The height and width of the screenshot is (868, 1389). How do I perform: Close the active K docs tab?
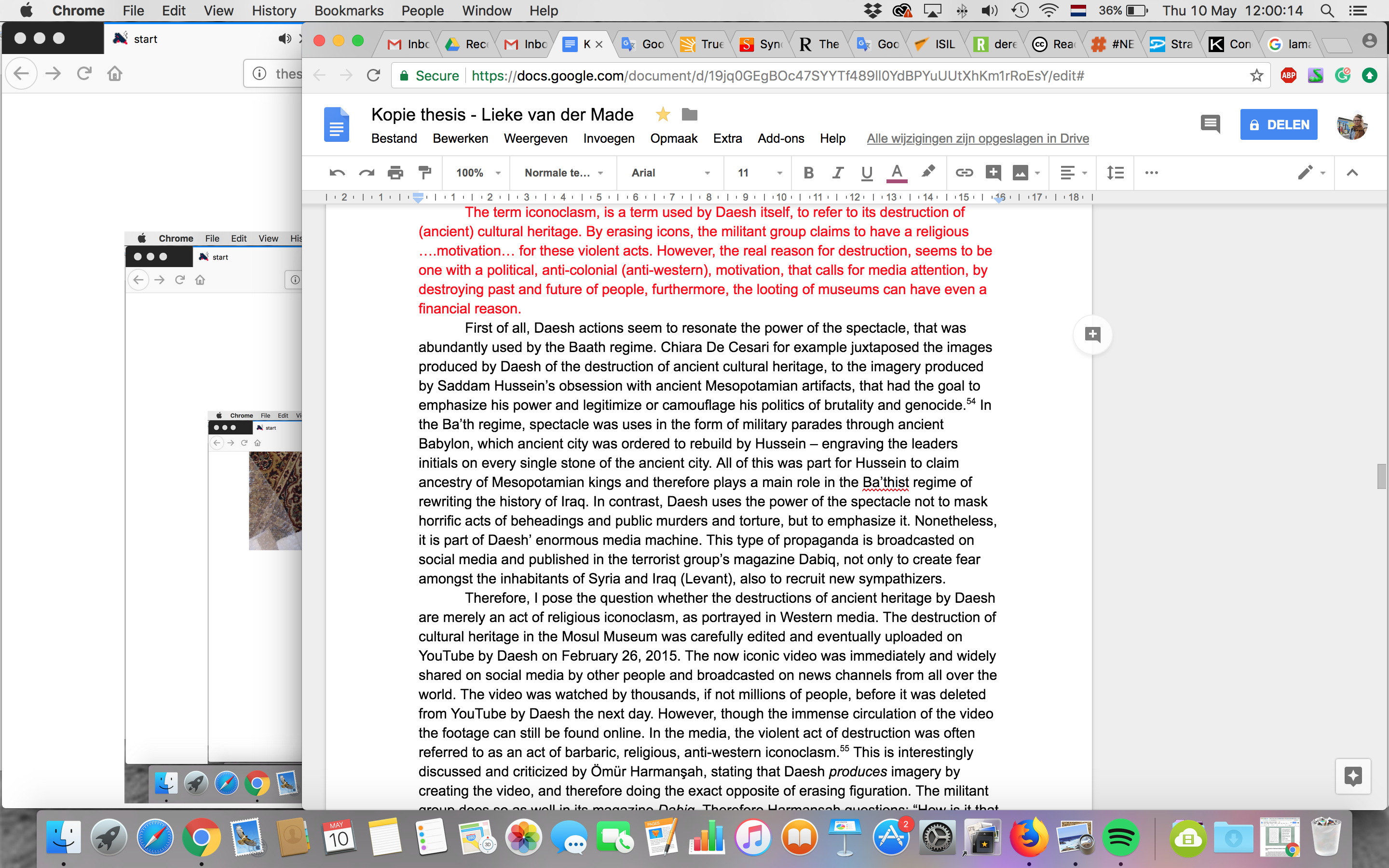(x=599, y=44)
